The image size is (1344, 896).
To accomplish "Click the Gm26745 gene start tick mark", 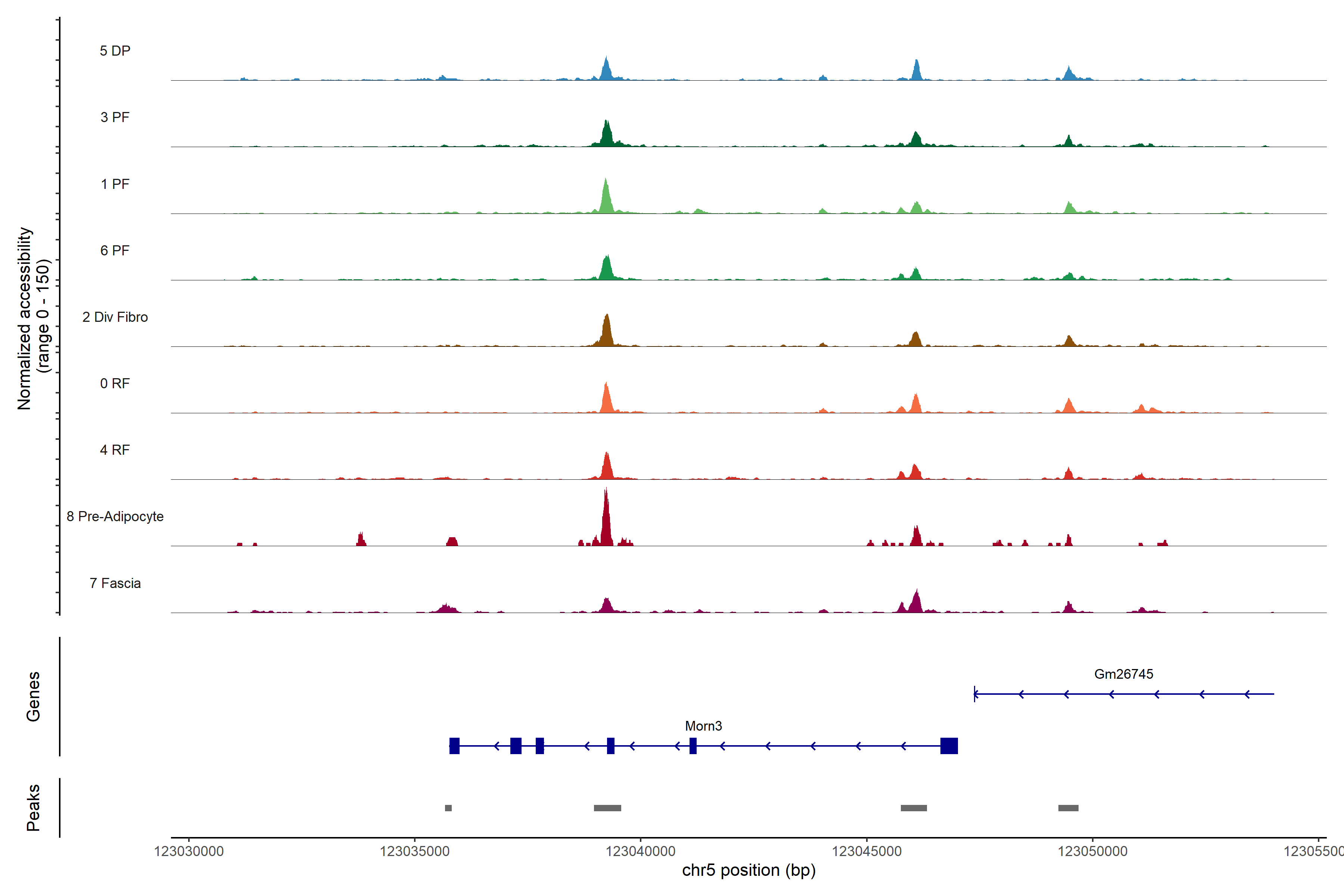I will point(974,694).
